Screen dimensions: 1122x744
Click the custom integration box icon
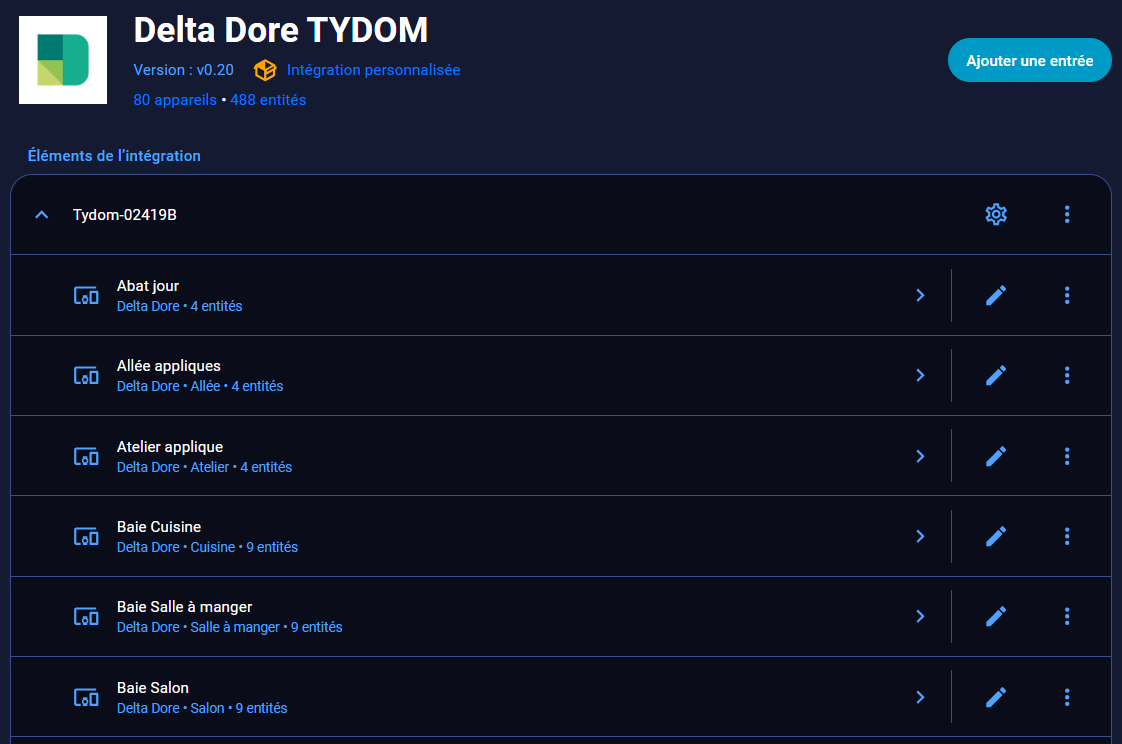(265, 70)
